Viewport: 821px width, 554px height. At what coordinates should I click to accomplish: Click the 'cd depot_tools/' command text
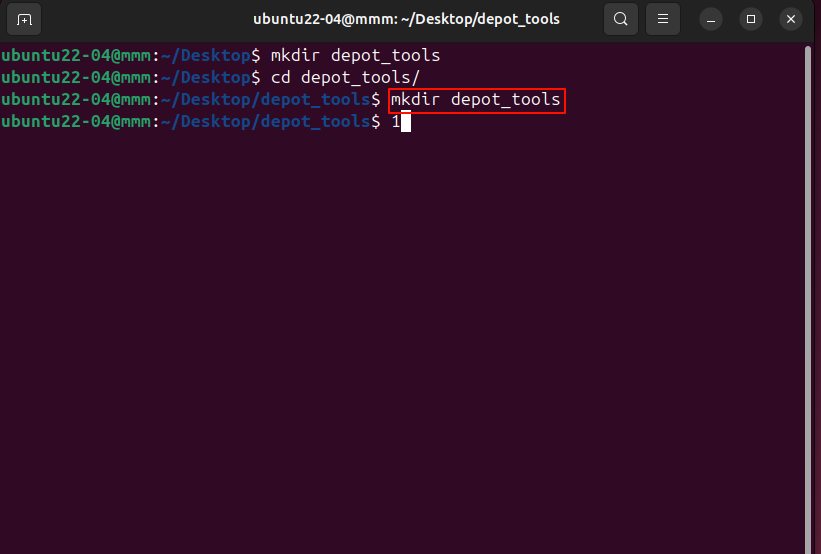345,77
